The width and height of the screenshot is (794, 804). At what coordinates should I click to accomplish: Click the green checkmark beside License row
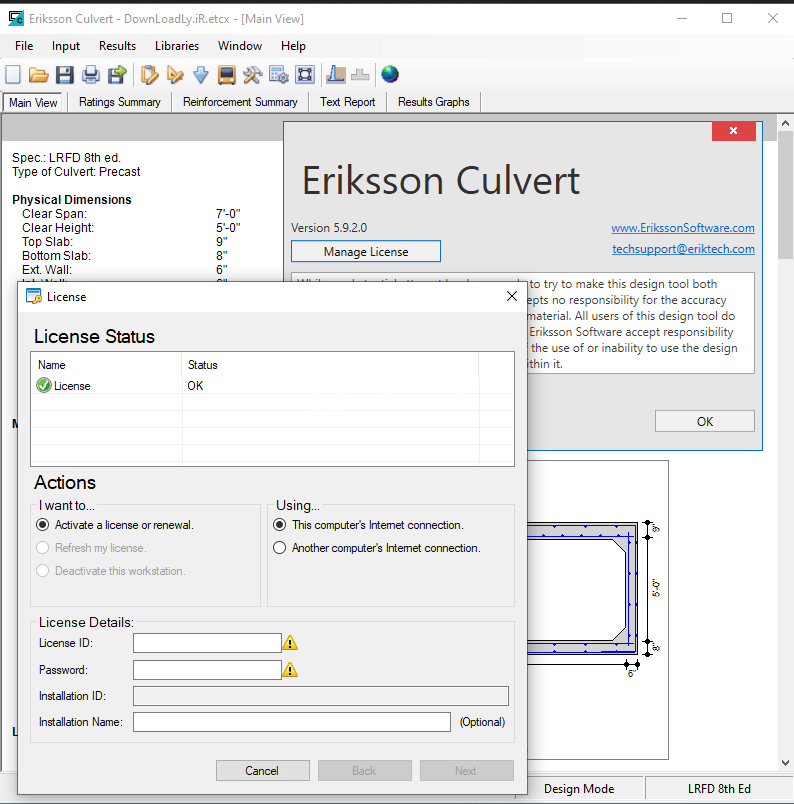coord(44,385)
